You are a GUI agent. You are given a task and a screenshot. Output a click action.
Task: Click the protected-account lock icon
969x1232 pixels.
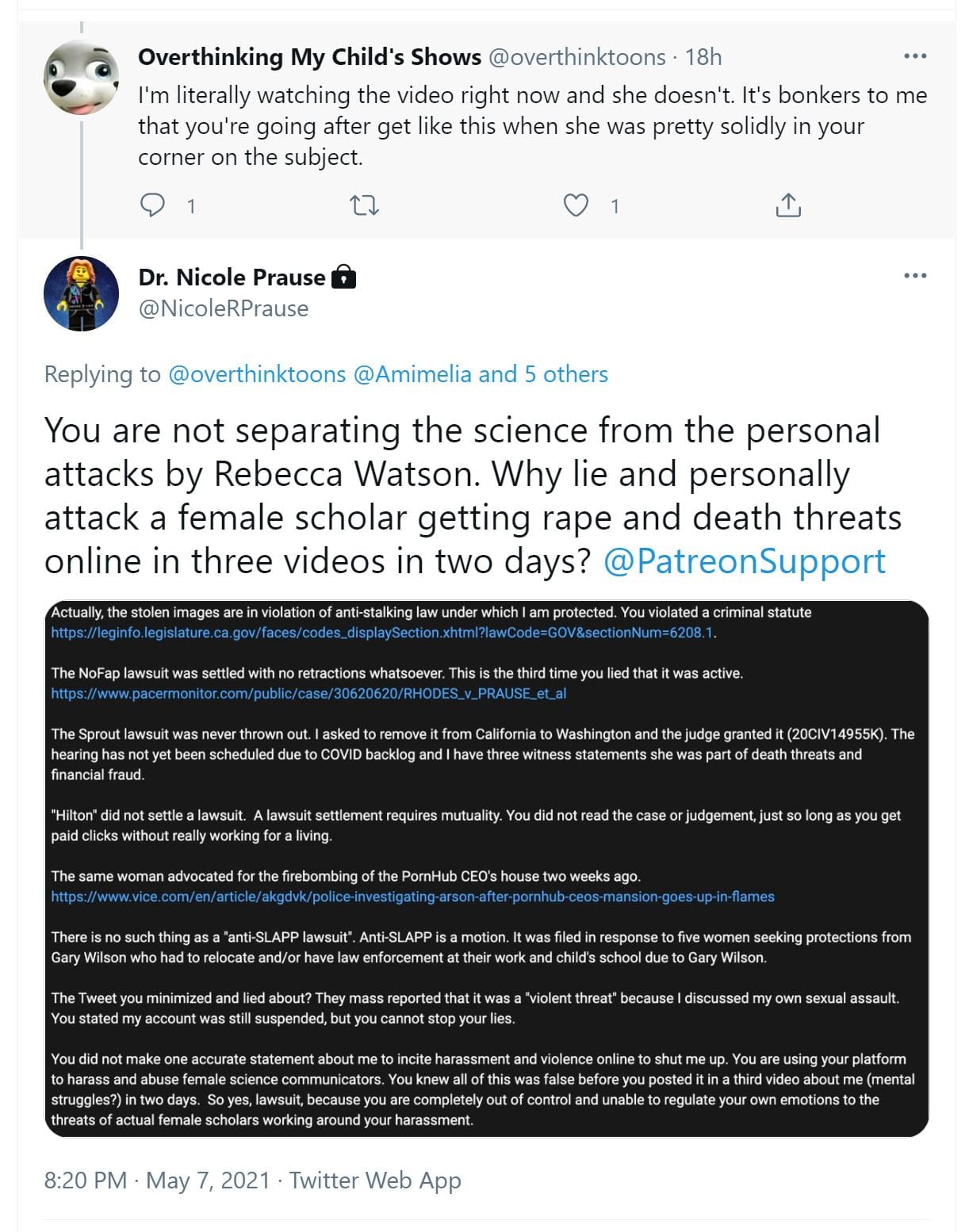pos(343,277)
